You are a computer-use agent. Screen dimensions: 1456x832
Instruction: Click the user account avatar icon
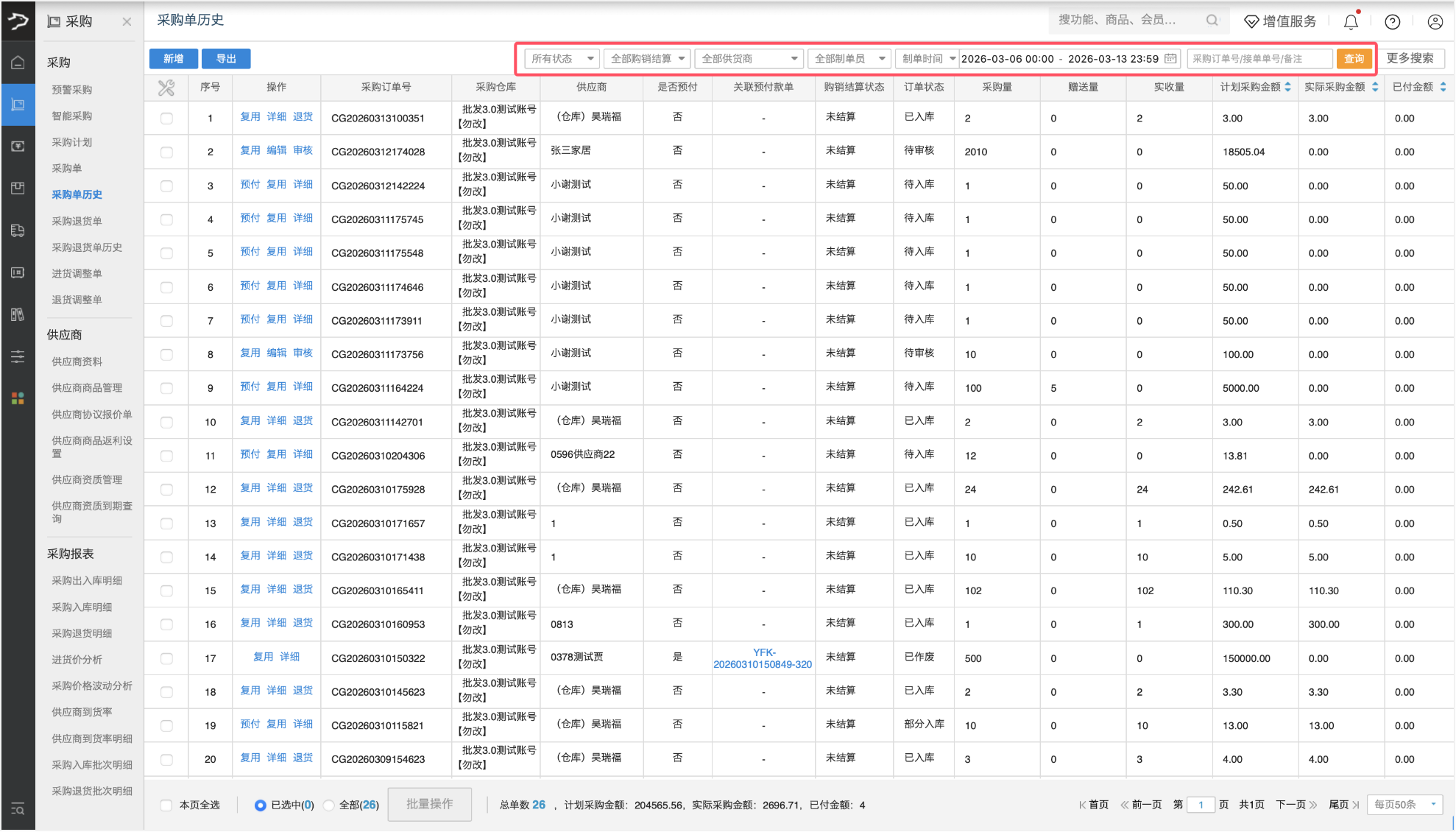coord(1435,22)
